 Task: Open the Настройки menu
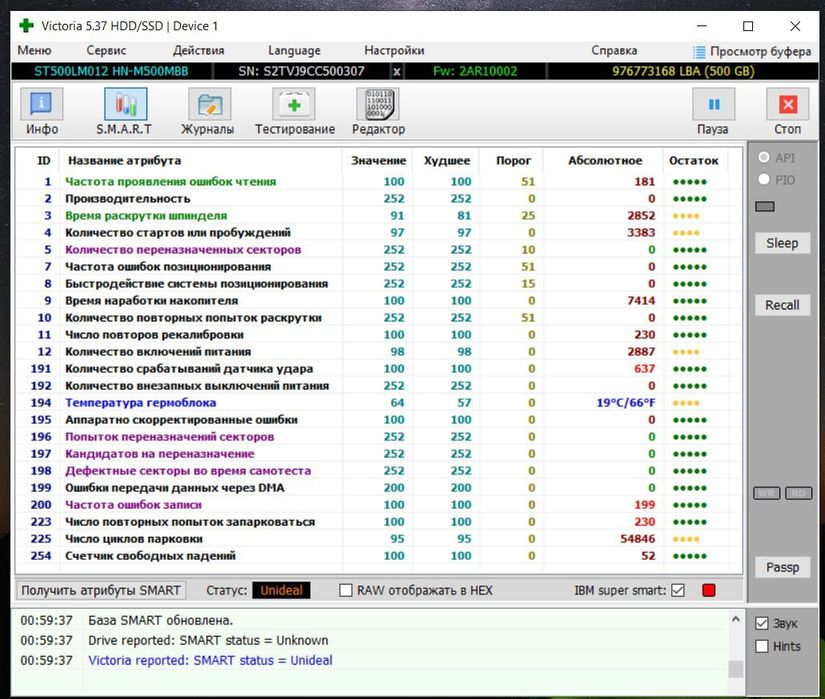tap(394, 50)
